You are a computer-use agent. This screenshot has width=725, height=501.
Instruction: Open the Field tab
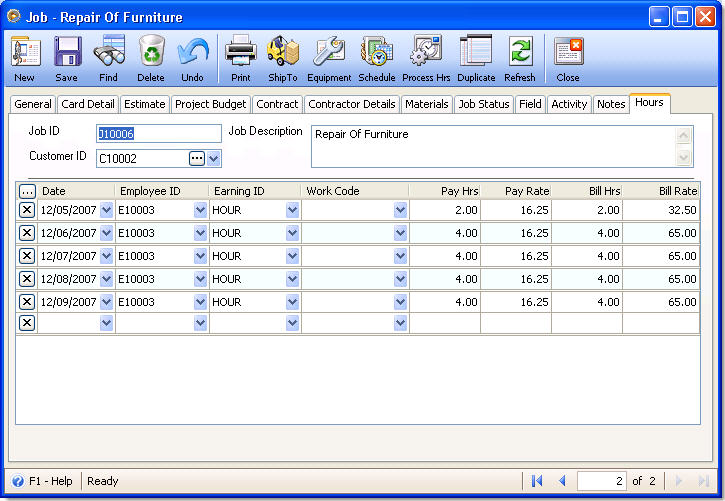click(530, 104)
